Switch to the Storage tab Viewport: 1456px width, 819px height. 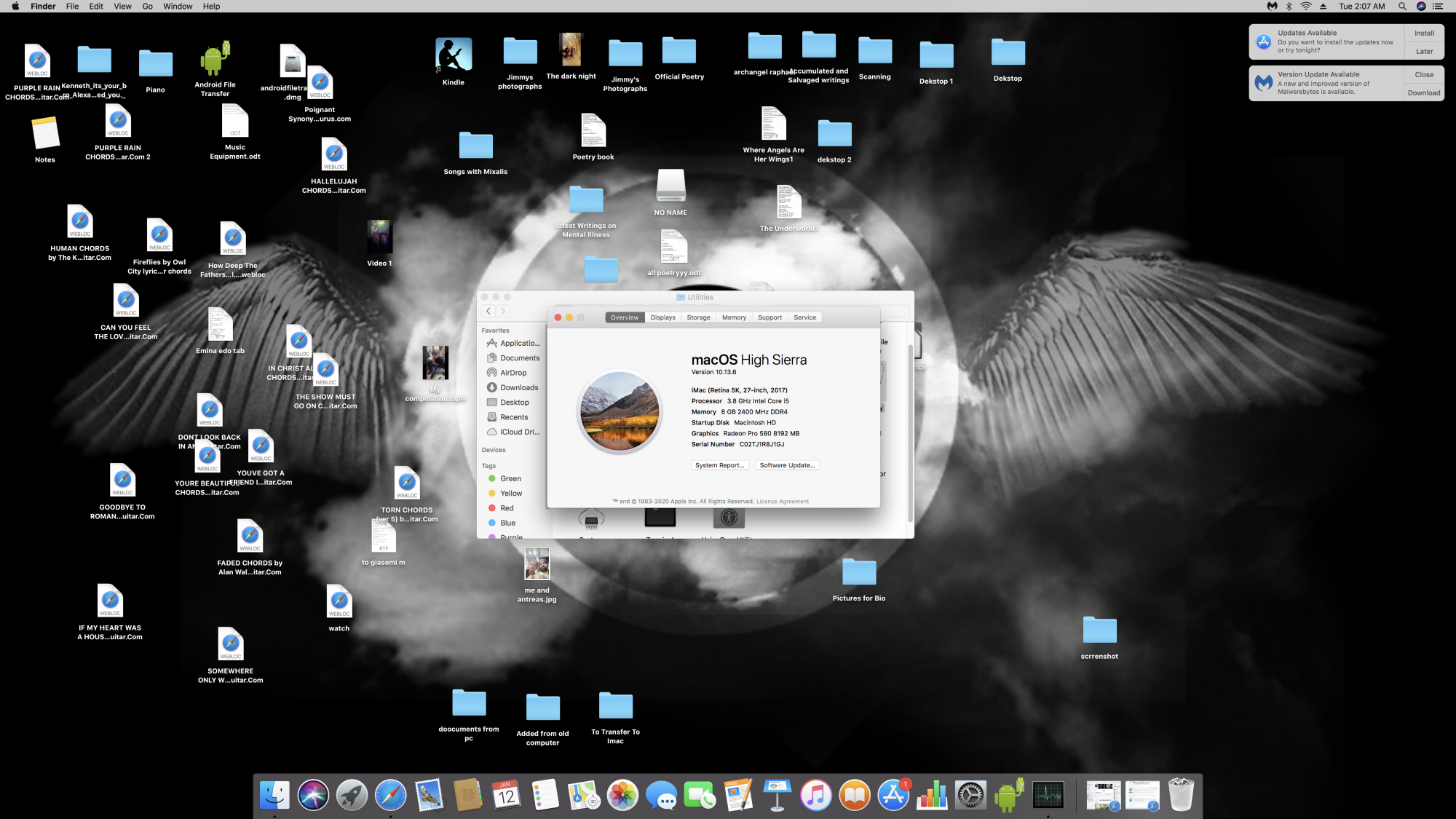pyautogui.click(x=698, y=317)
